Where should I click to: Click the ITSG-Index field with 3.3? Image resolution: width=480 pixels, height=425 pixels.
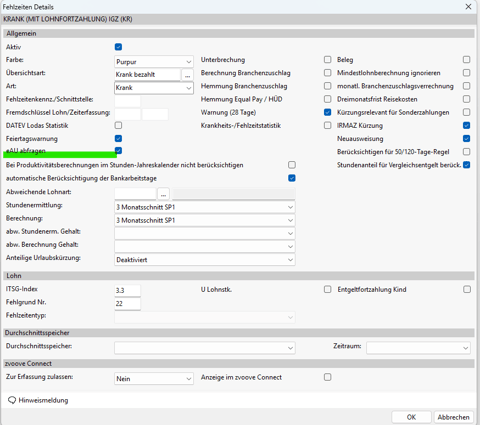coord(127,290)
